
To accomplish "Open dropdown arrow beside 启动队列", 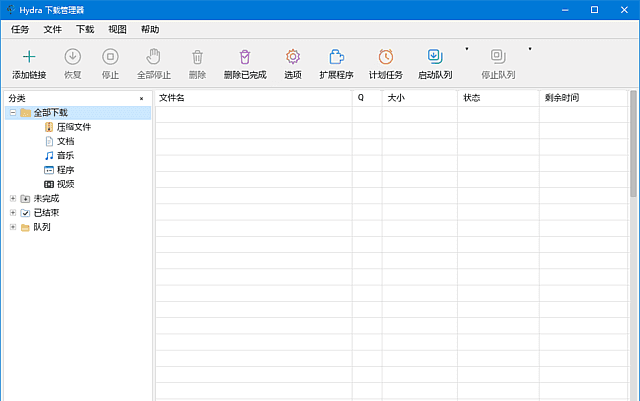I will point(467,49).
